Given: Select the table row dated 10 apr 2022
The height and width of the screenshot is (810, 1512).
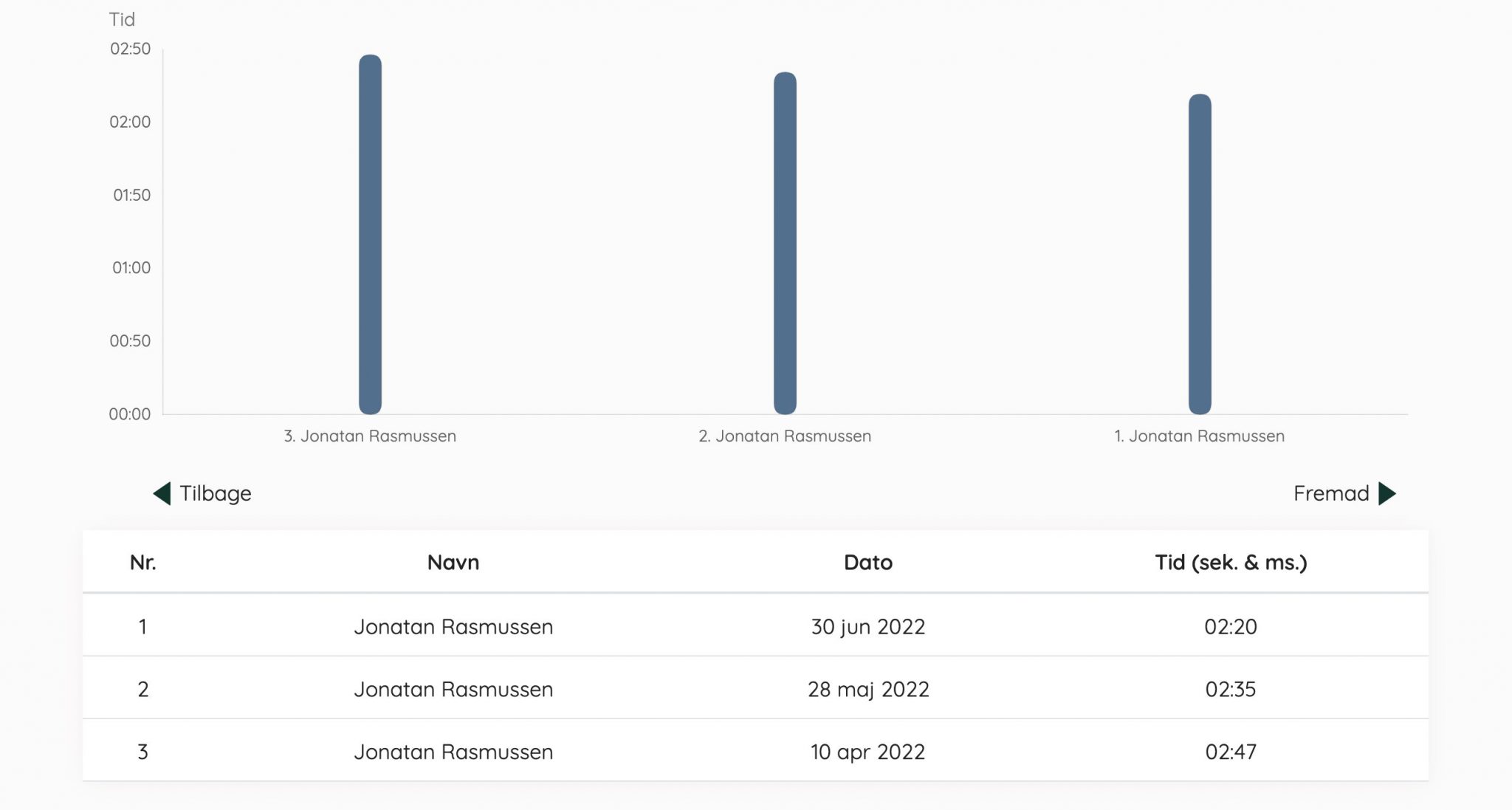Looking at the screenshot, I should click(x=755, y=751).
